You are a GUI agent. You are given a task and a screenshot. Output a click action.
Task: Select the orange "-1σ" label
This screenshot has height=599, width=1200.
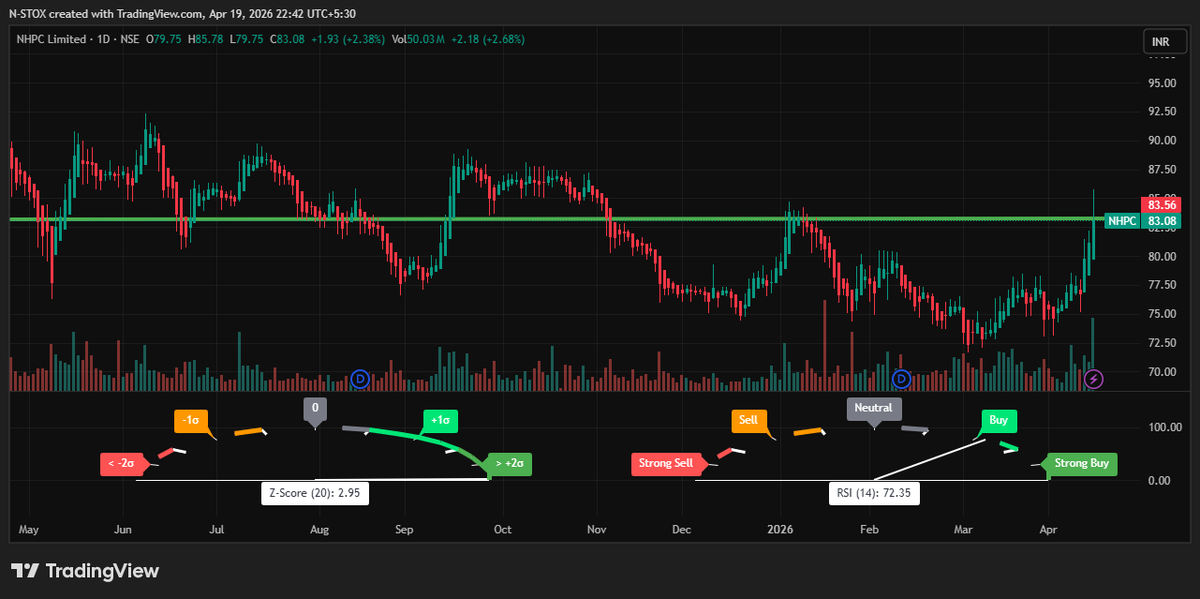(192, 420)
